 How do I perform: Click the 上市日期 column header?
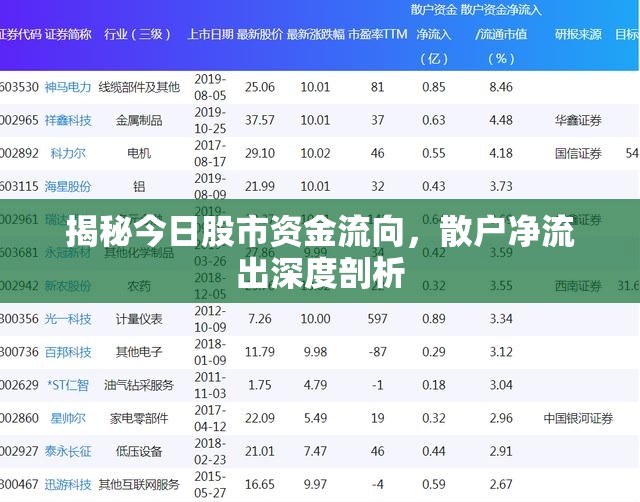tap(210, 34)
